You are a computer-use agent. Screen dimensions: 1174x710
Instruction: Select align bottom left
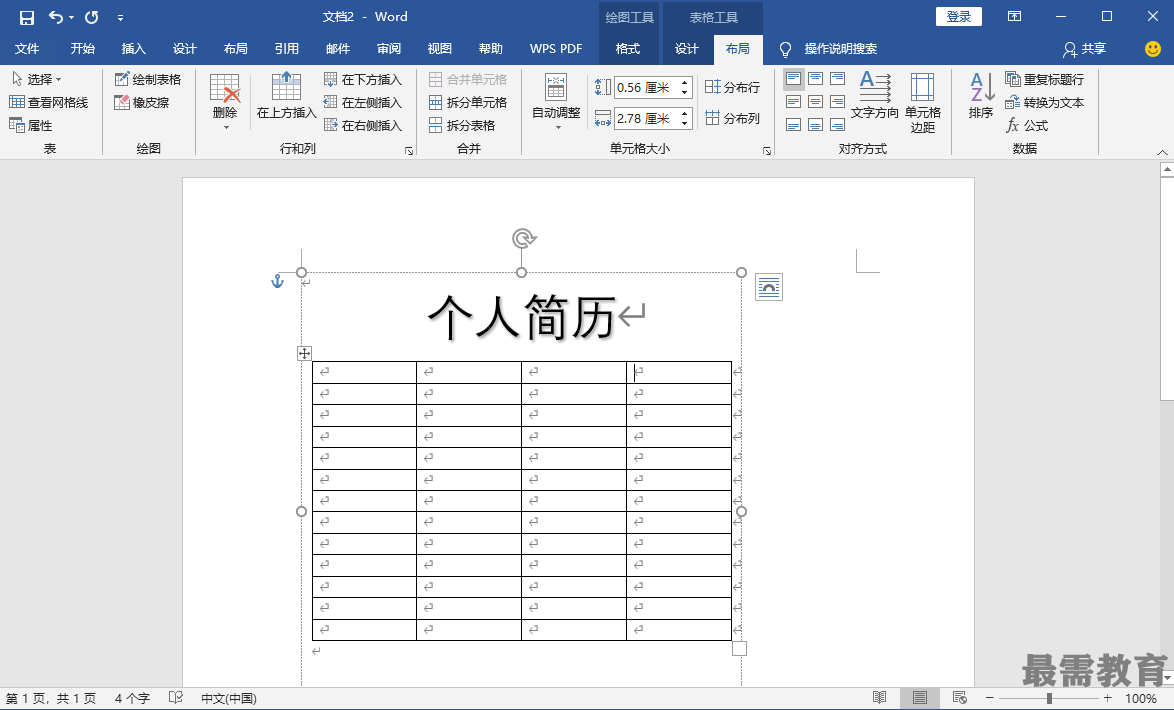(794, 124)
